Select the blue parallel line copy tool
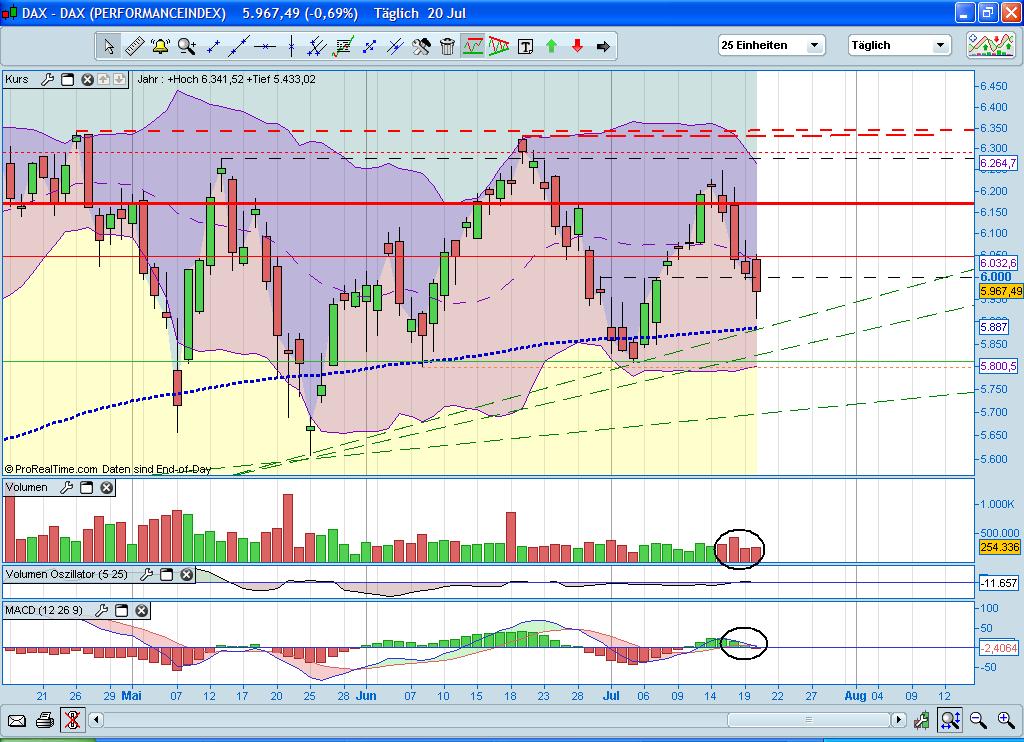Screen dimensions: 1024x742 [x=395, y=46]
